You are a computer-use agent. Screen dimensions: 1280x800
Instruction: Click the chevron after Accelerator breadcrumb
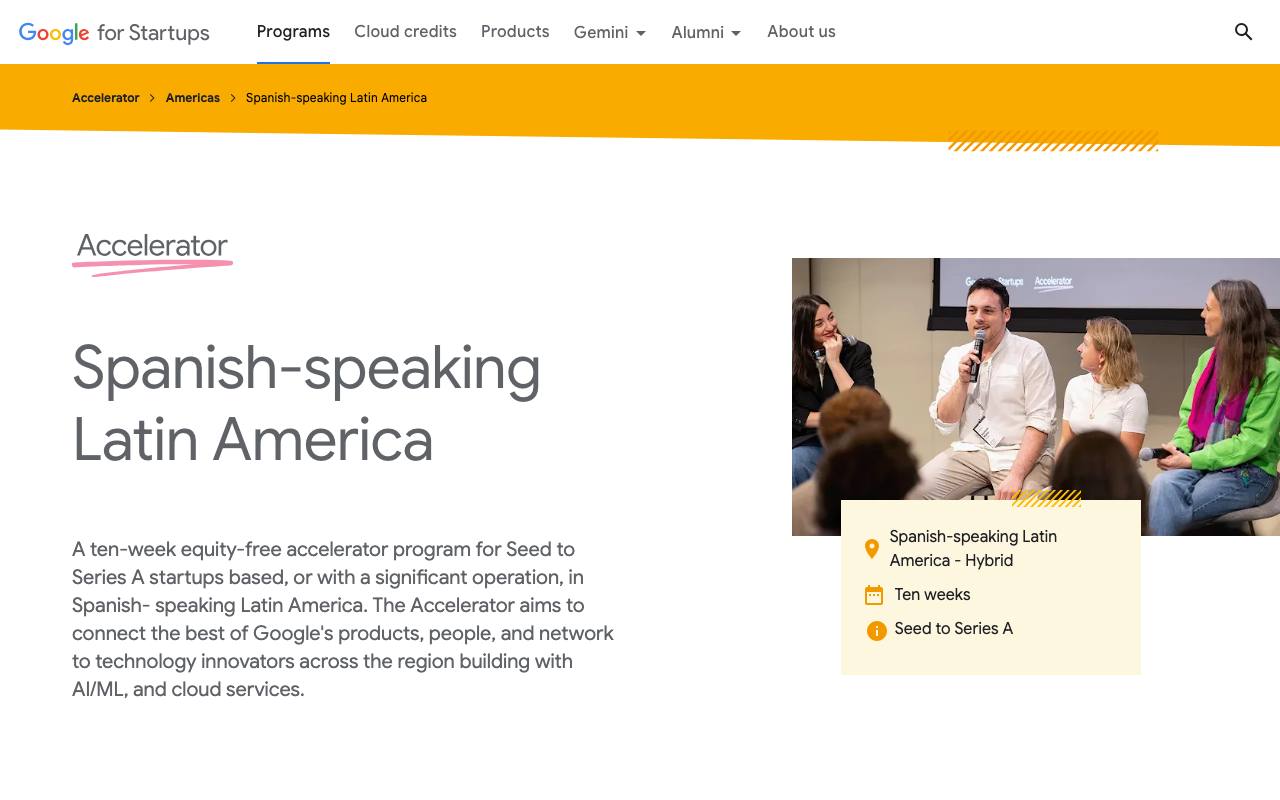coord(153,98)
